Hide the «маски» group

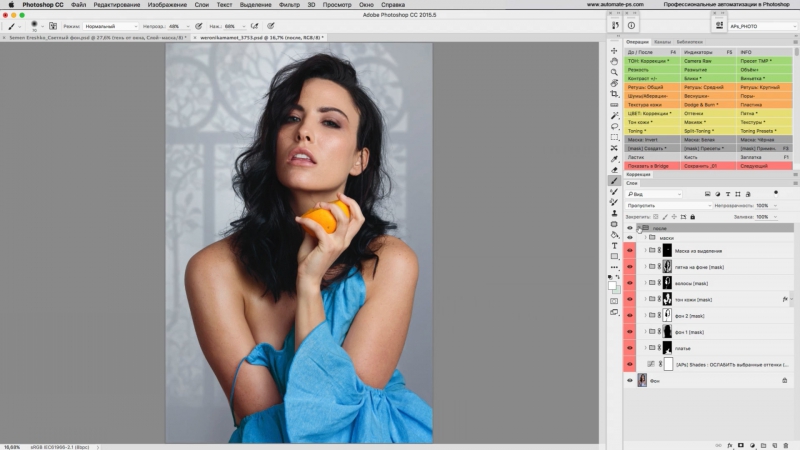coord(630,238)
